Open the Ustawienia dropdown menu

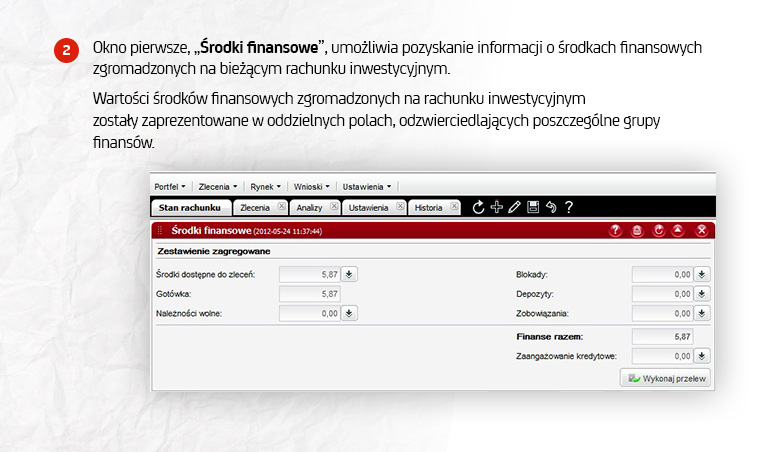(x=366, y=187)
